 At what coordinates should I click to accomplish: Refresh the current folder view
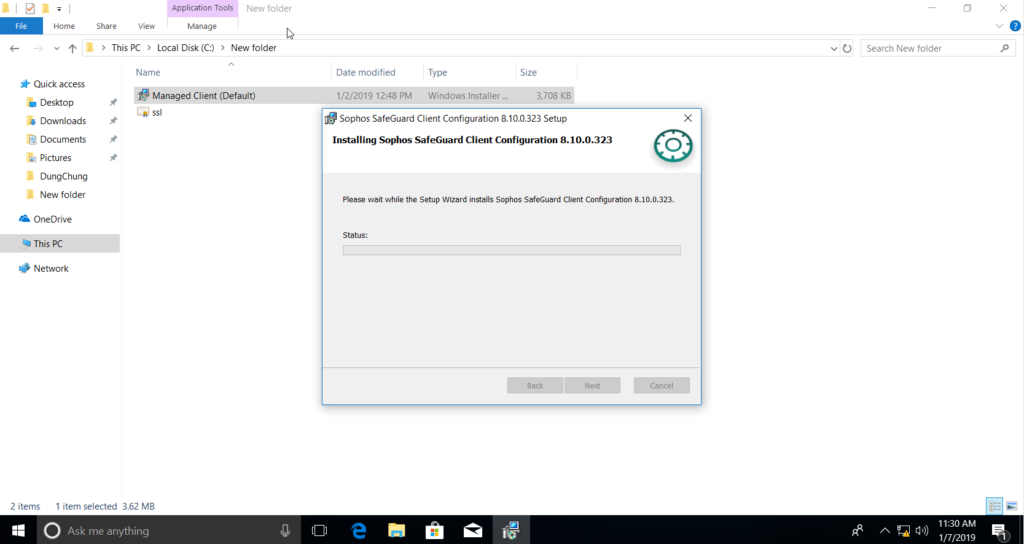[x=847, y=48]
